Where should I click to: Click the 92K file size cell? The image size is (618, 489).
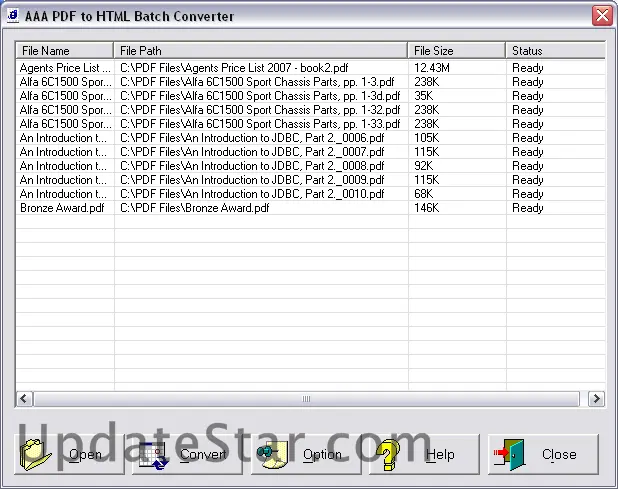pos(424,166)
